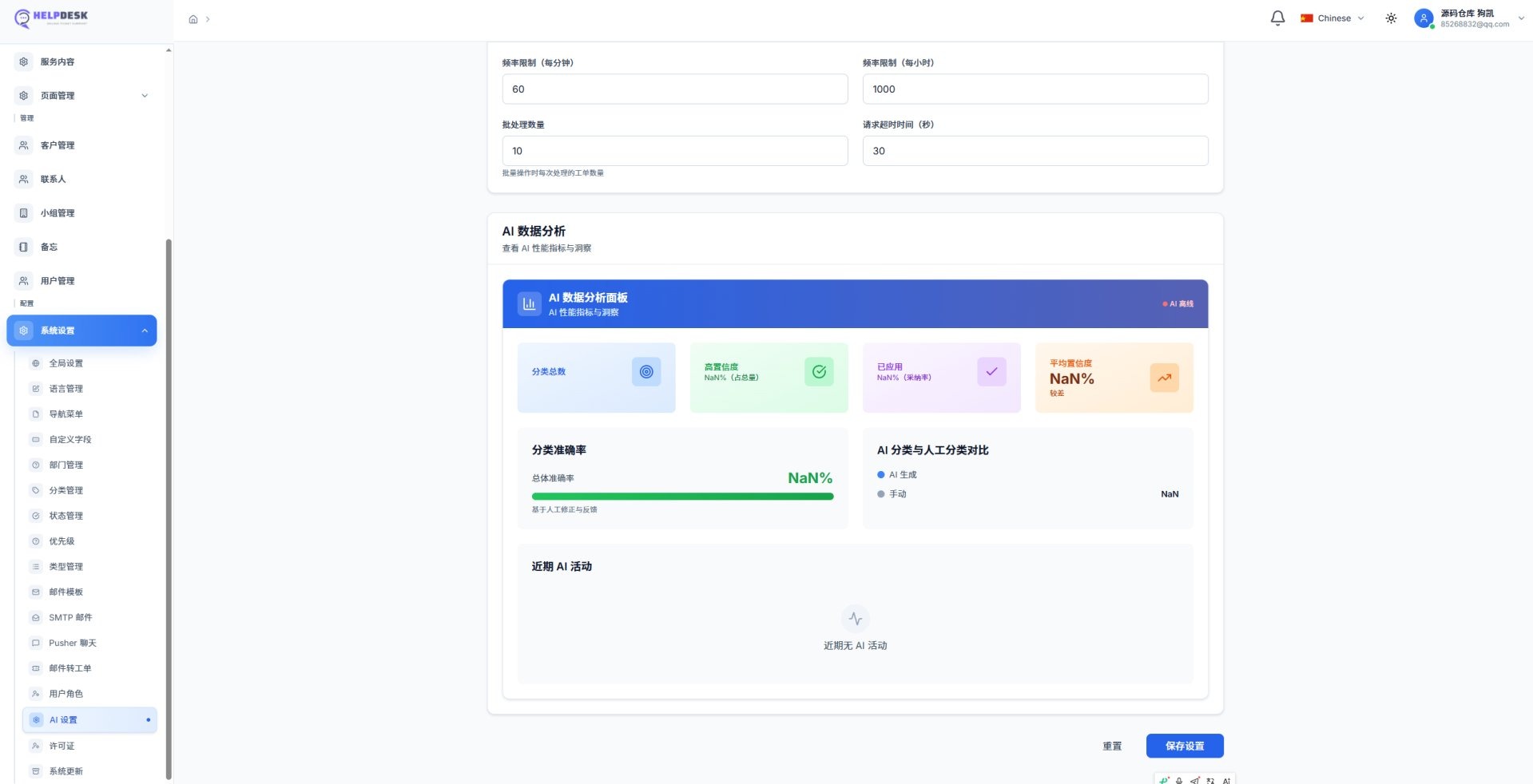Click the trend arrow icon on 平均置信度 card
1533x784 pixels.
pos(1164,378)
